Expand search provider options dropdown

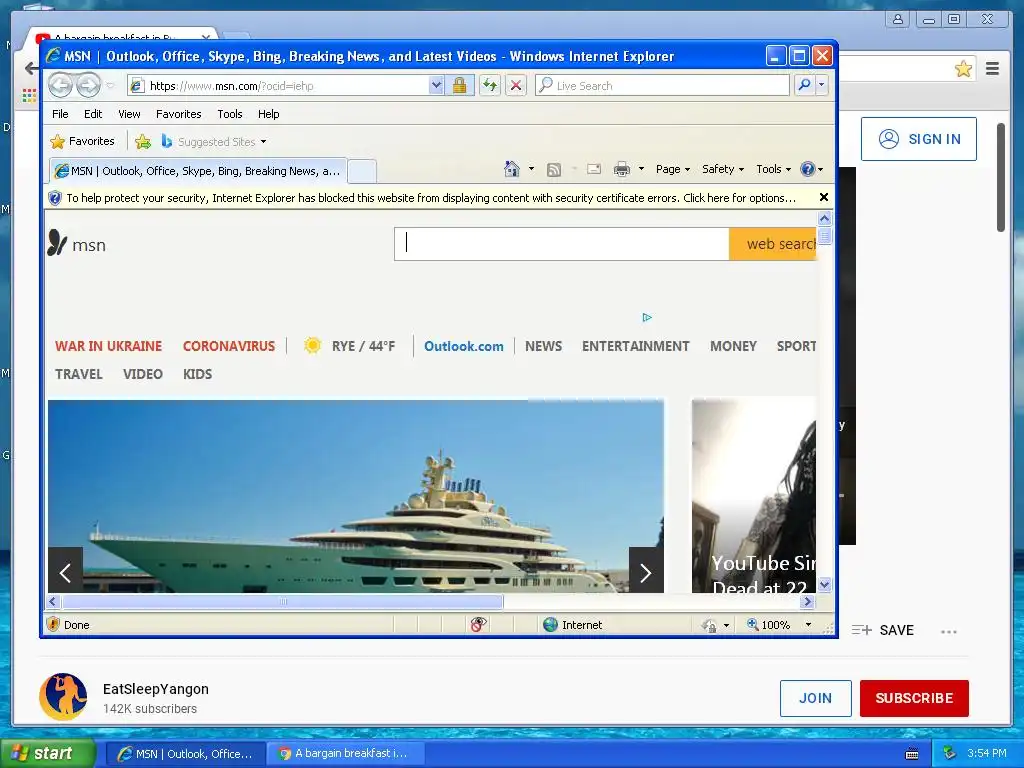coord(822,85)
